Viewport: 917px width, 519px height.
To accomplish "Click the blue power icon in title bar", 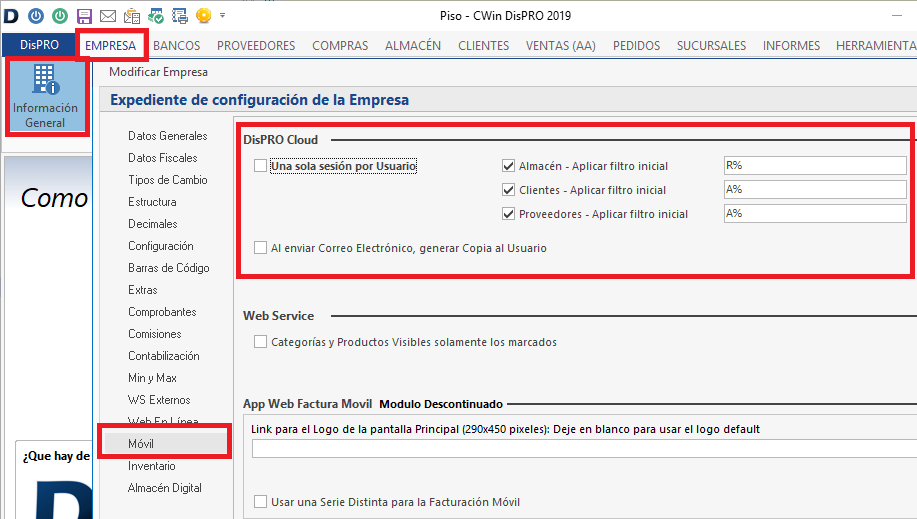I will (x=36, y=16).
